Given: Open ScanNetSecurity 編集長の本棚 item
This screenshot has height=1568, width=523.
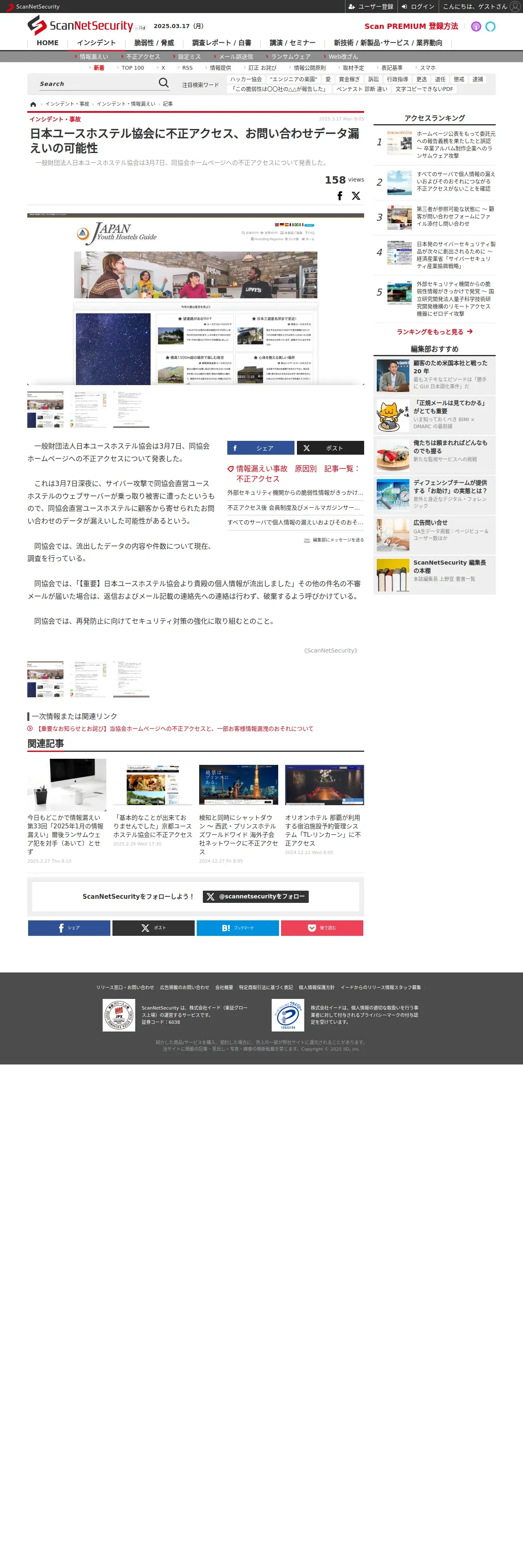Looking at the screenshot, I should pyautogui.click(x=434, y=575).
